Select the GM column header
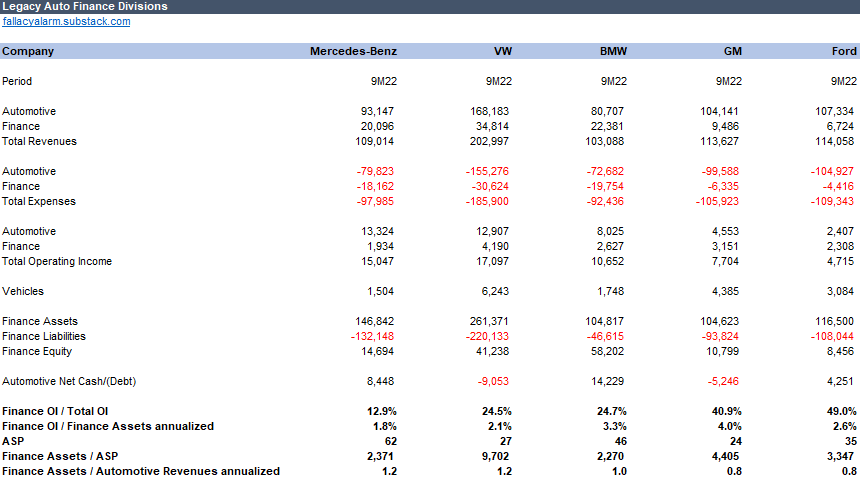 (x=733, y=51)
